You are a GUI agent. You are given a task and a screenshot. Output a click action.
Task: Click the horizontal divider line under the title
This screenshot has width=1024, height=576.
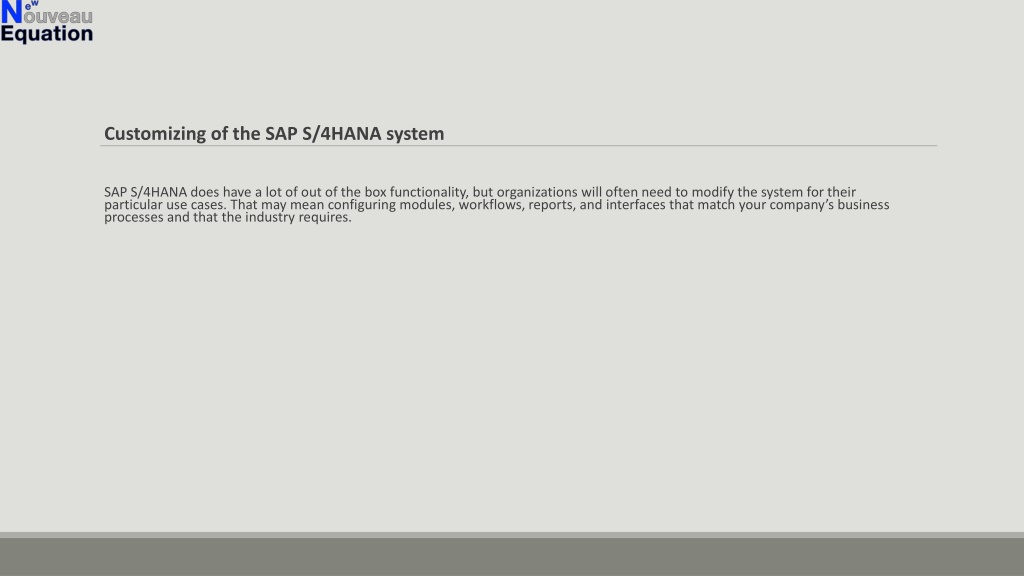(519, 146)
